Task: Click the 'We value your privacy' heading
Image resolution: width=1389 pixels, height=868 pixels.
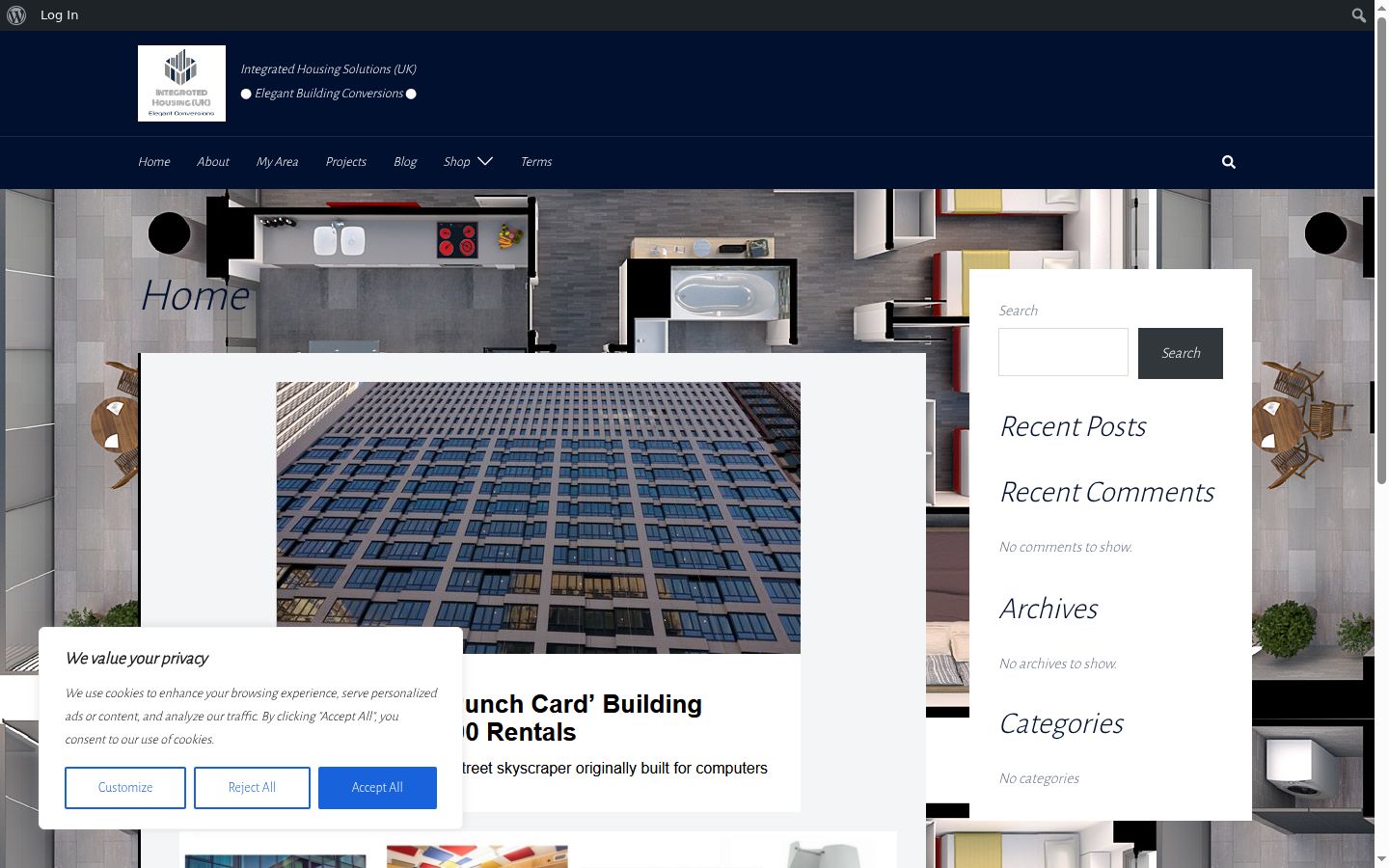Action: (137, 659)
